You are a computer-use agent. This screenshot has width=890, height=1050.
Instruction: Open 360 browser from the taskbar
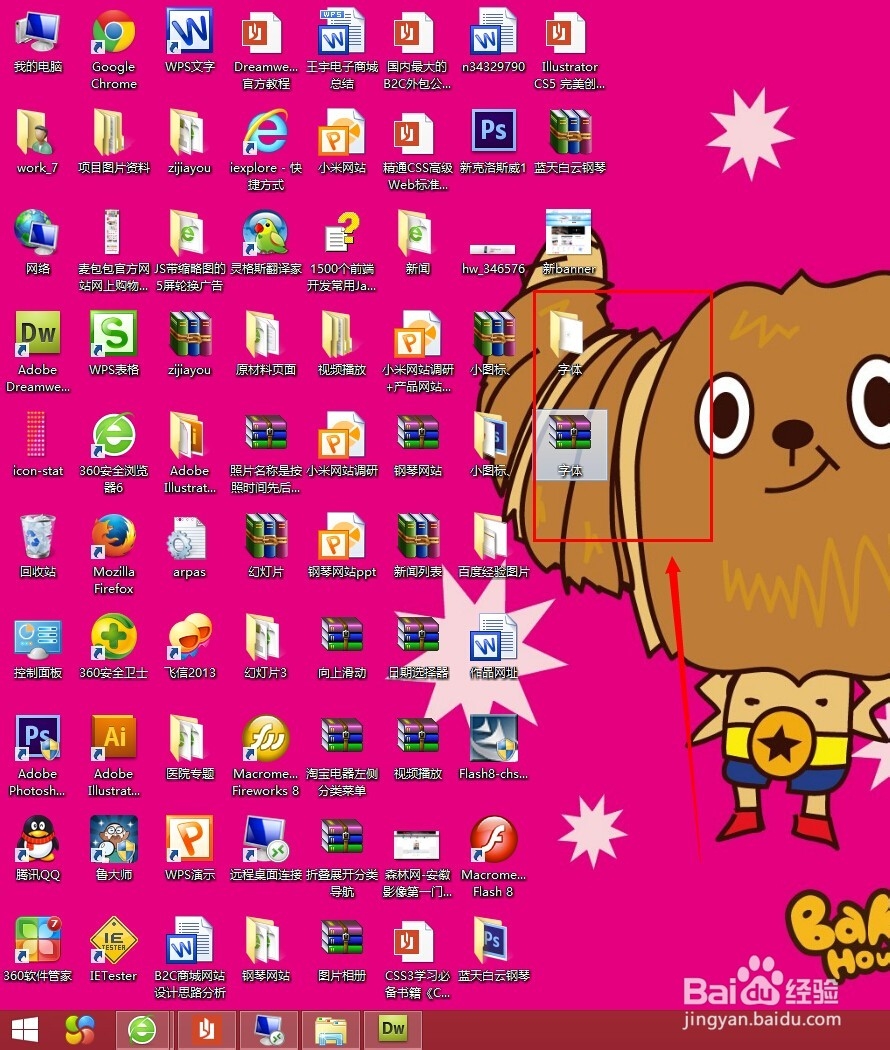coord(143,1030)
